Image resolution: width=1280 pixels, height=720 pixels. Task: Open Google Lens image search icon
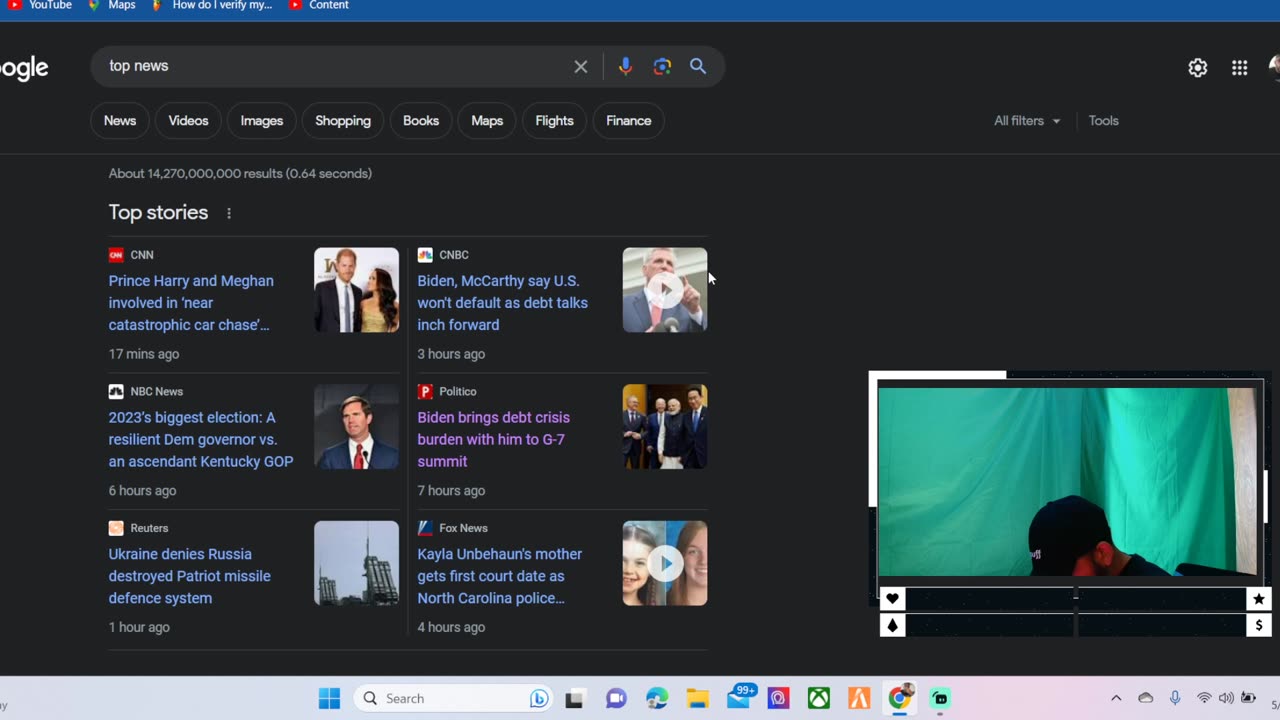pos(662,66)
